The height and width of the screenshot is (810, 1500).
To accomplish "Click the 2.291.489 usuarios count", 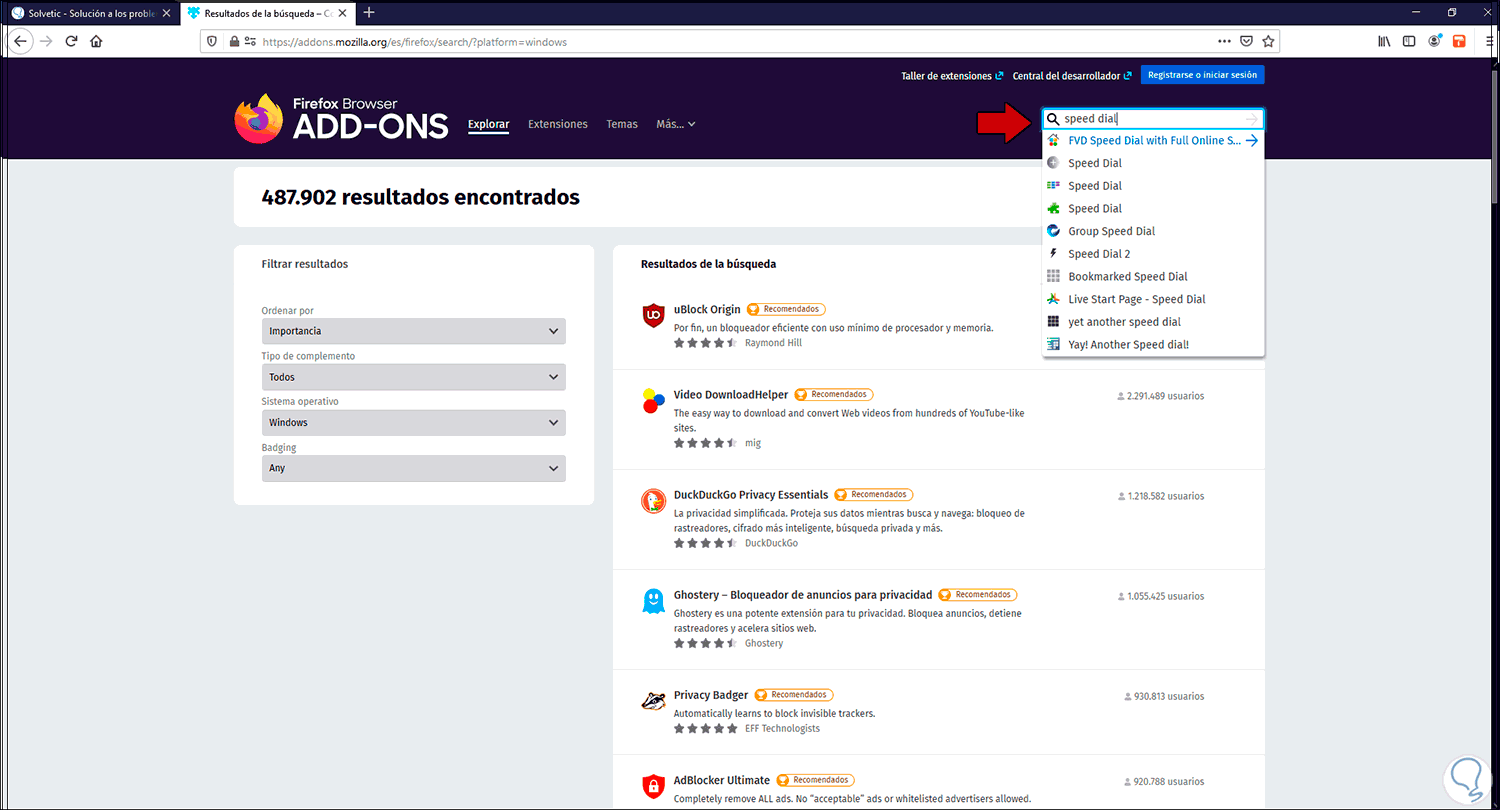I will coord(1160,396).
